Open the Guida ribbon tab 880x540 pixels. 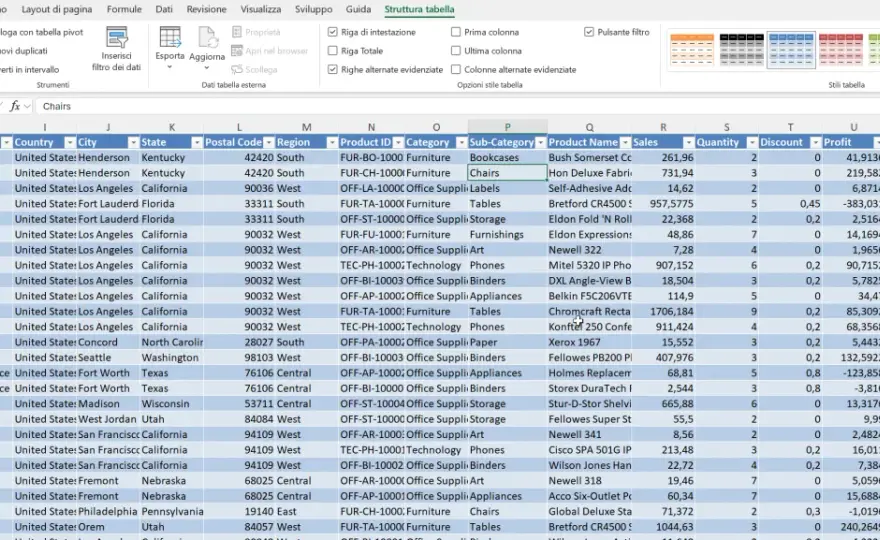click(x=358, y=9)
